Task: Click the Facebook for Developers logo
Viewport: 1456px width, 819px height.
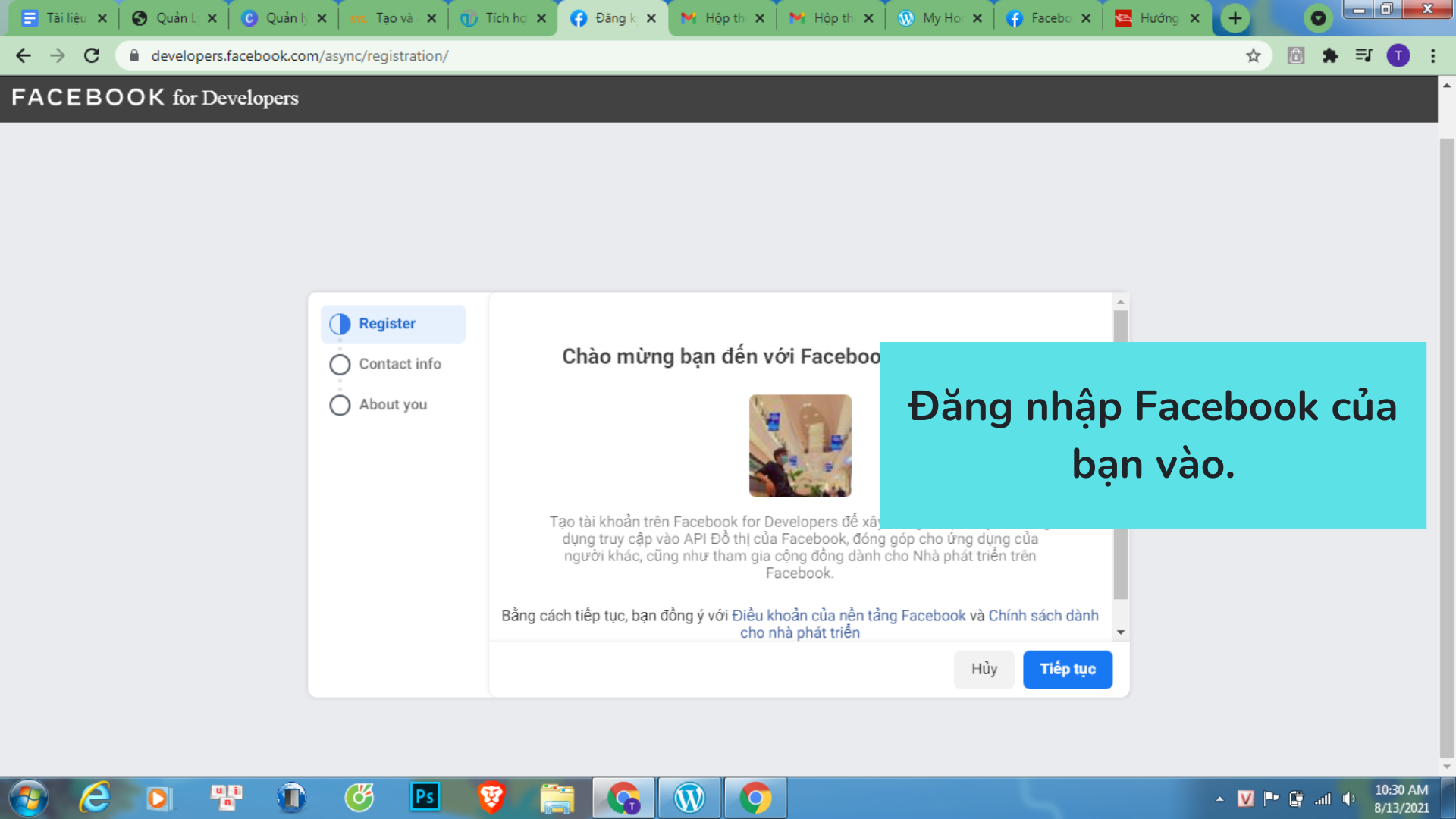Action: tap(155, 98)
